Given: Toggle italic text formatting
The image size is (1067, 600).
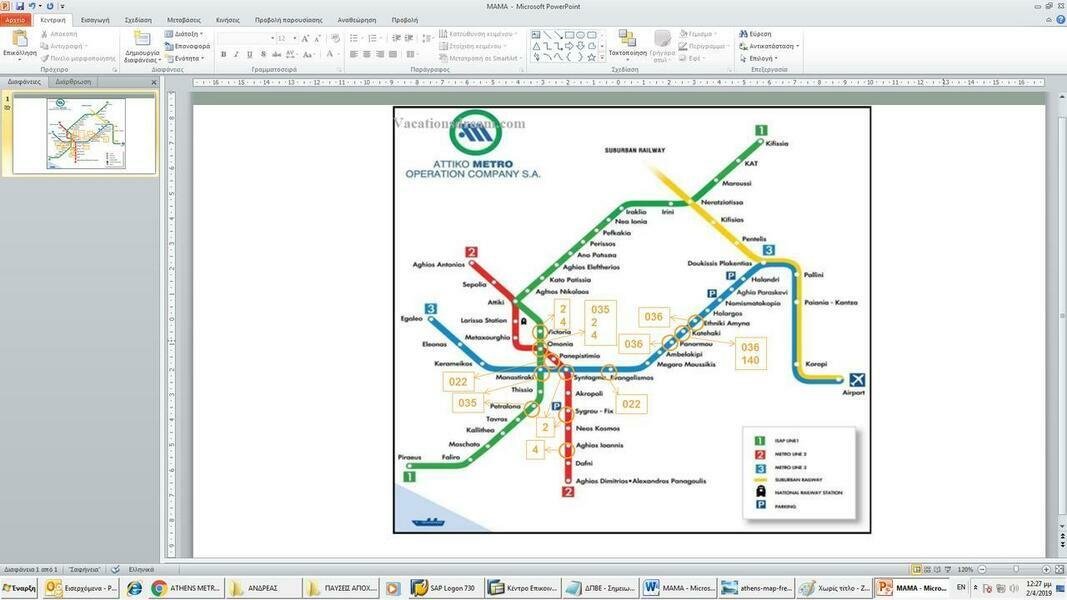Looking at the screenshot, I should [236, 54].
